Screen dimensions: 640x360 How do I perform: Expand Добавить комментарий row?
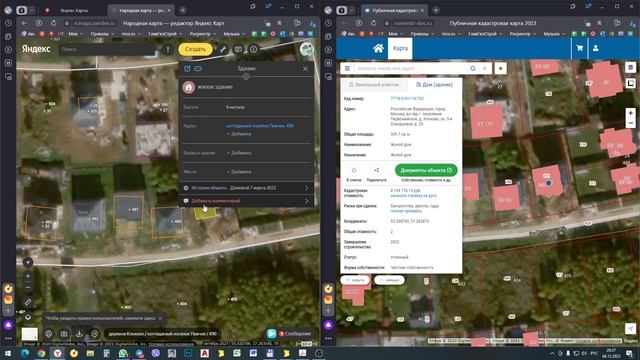point(246,201)
